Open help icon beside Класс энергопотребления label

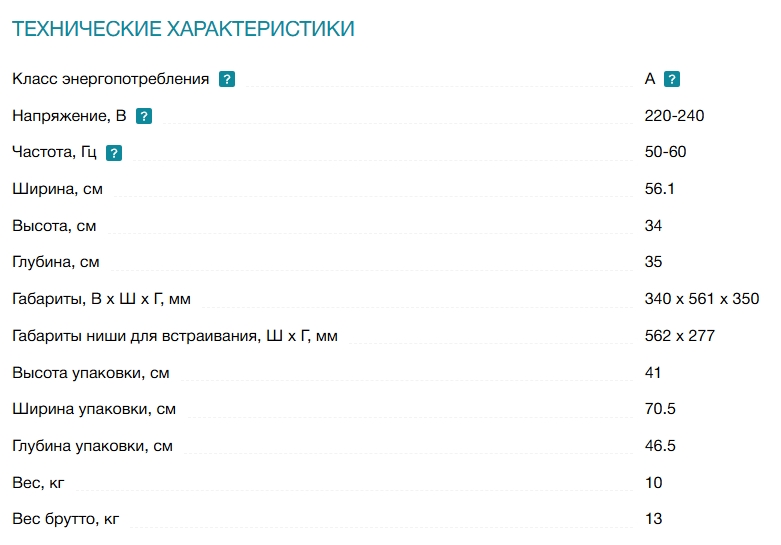point(227,79)
